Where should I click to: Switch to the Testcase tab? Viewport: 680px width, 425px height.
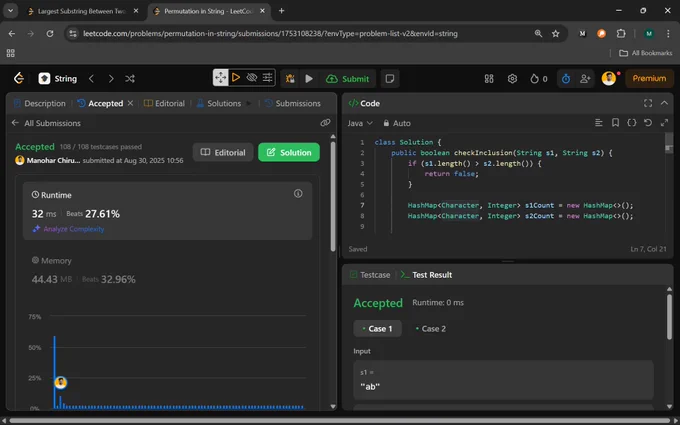coord(370,275)
